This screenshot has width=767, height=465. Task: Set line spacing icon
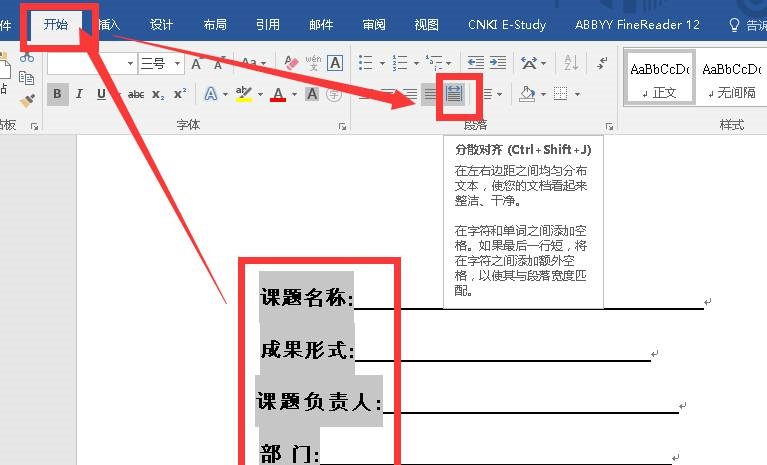(487, 93)
